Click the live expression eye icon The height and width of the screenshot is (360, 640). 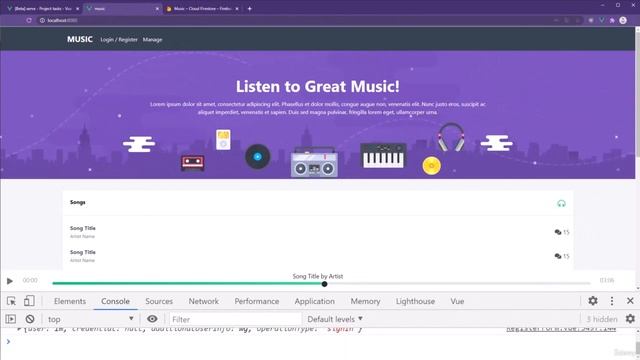tap(152, 319)
